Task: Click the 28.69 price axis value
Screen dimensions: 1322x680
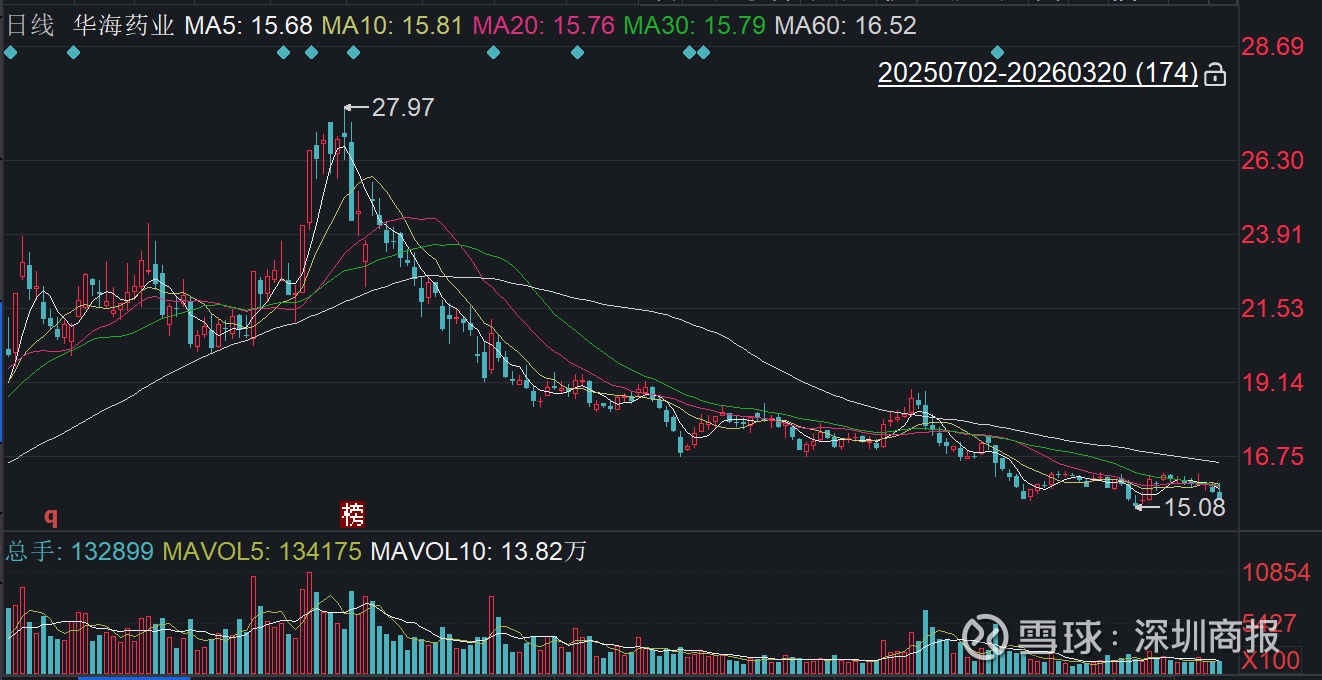Action: pyautogui.click(x=1273, y=47)
